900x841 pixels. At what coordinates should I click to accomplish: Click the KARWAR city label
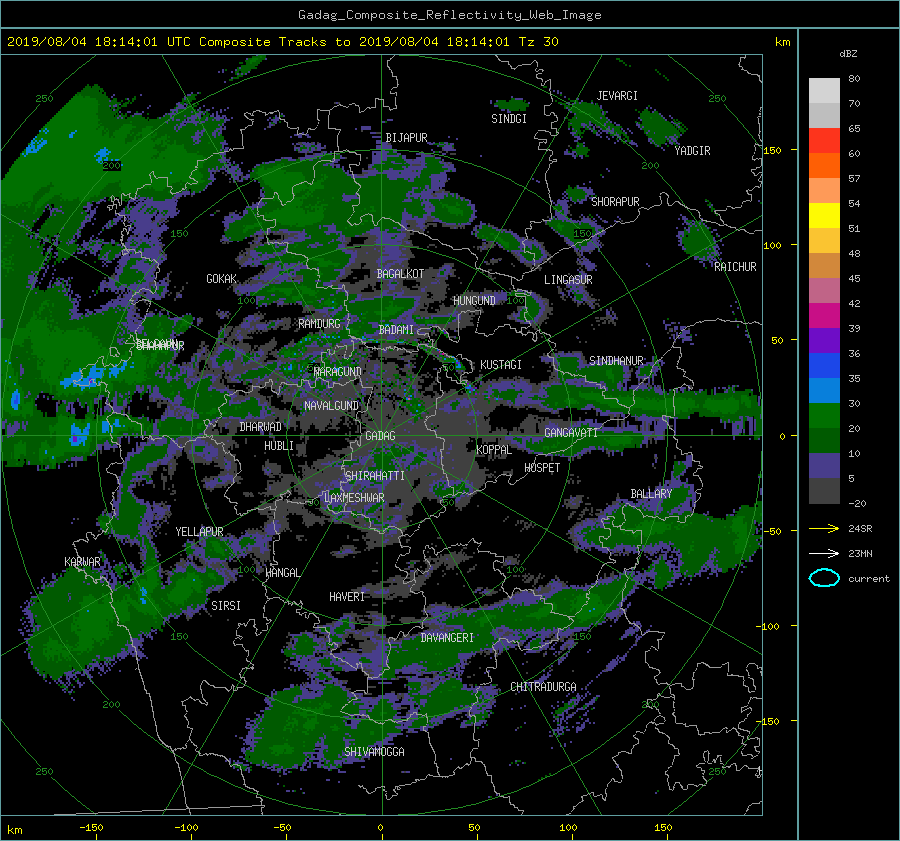[82, 562]
